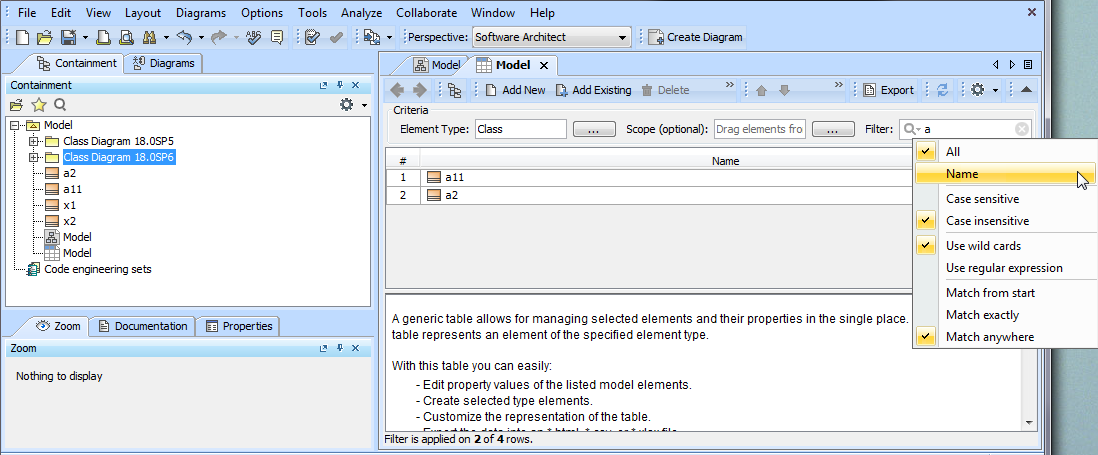Click the Scope input field
Image resolution: width=1098 pixels, height=455 pixels.
(x=760, y=129)
